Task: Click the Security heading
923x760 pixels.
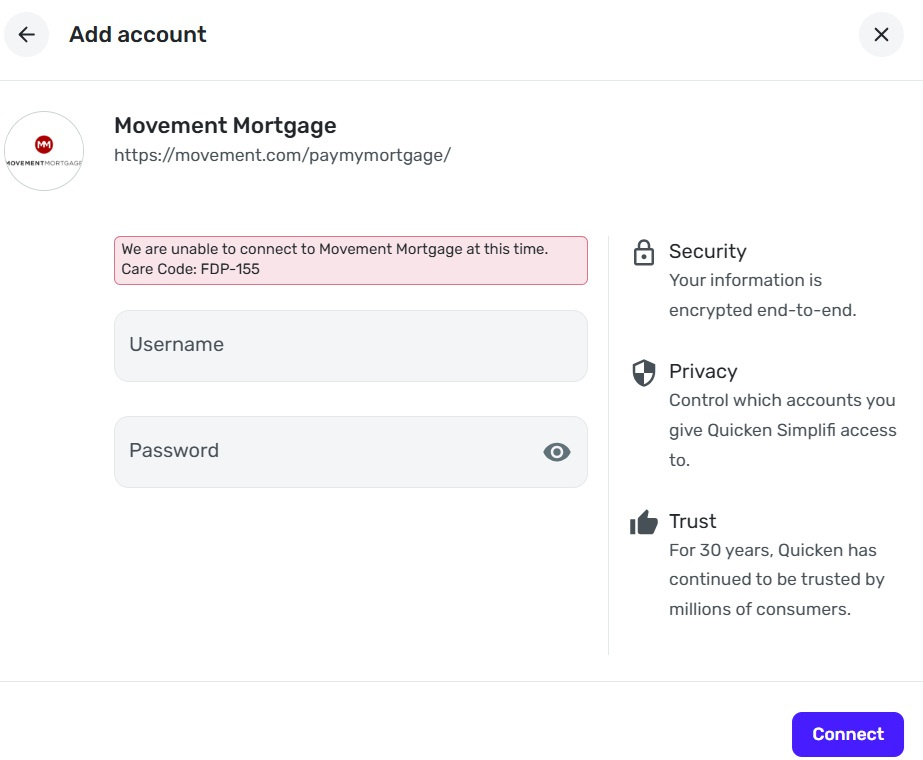Action: (708, 251)
